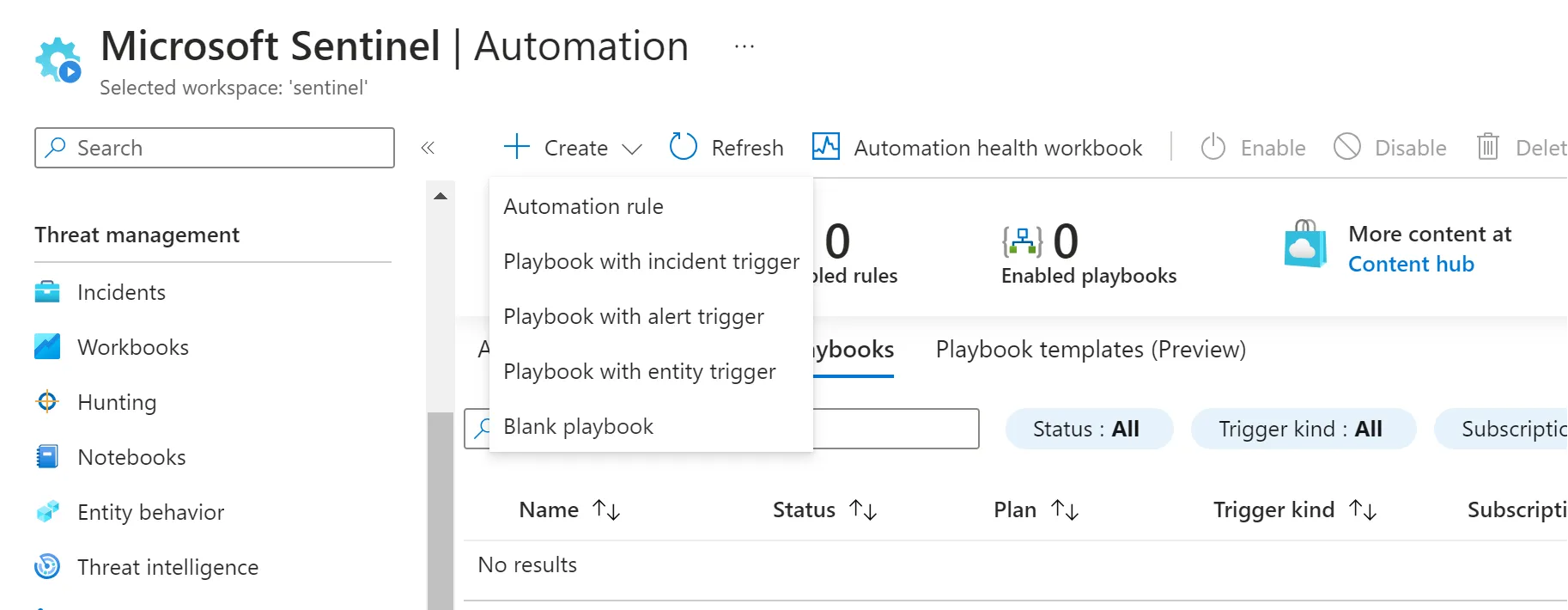
Task: Select the Hunting crosshair icon
Action: [x=47, y=402]
